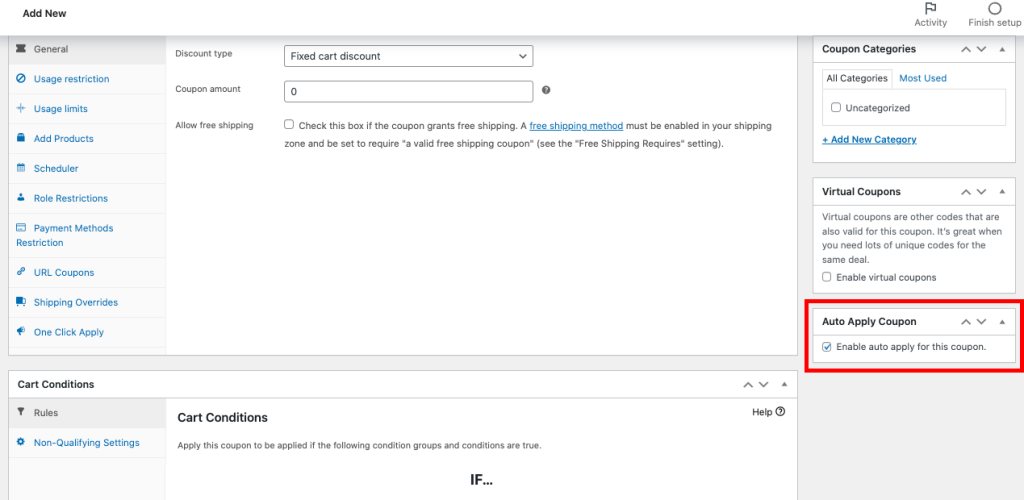The height and width of the screenshot is (500, 1024).
Task: Collapse the Cart Conditions panel
Action: [785, 384]
